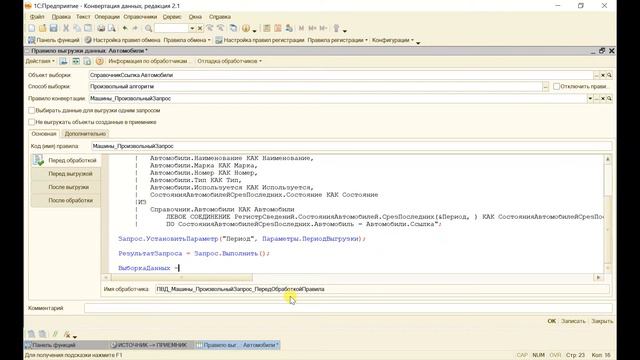Toggle Выбирать данные для выгрузки одним запросом
Image resolution: width=640 pixels, height=360 pixels.
point(31,111)
